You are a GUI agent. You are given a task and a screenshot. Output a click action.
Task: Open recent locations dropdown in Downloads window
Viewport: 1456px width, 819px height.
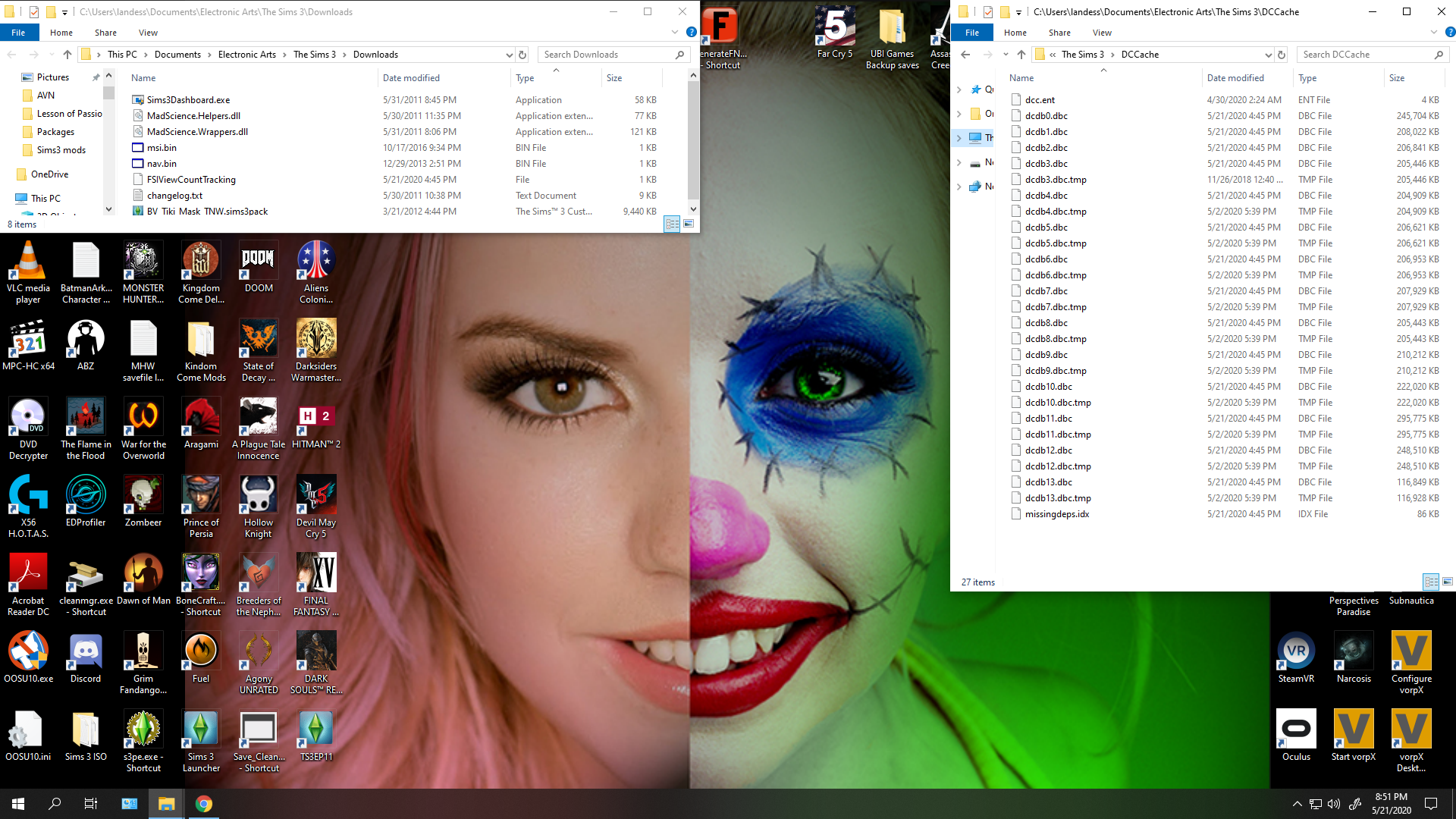click(51, 55)
